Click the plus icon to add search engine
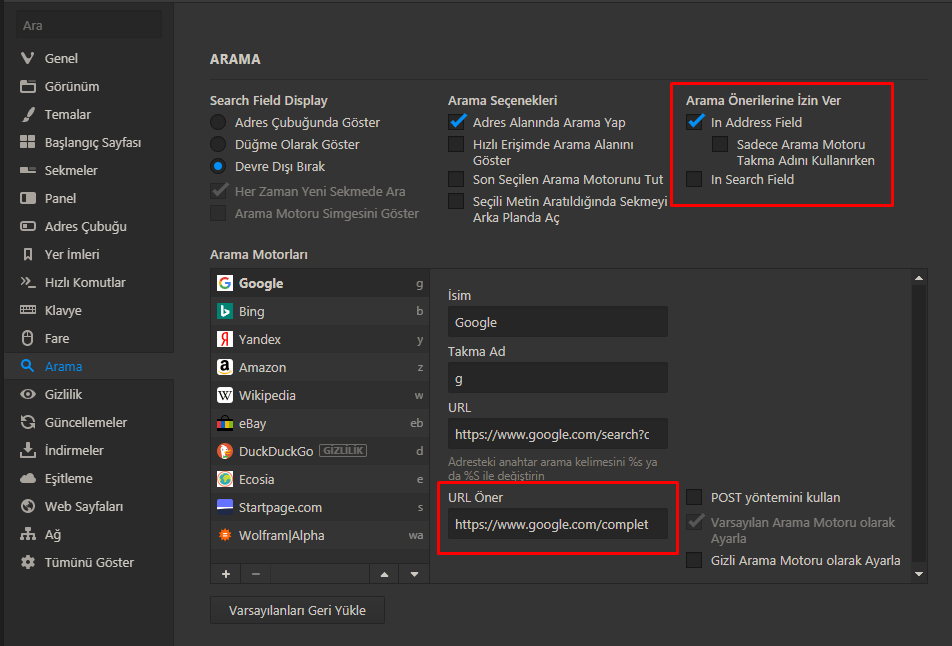Image resolution: width=952 pixels, height=646 pixels. pyautogui.click(x=226, y=574)
